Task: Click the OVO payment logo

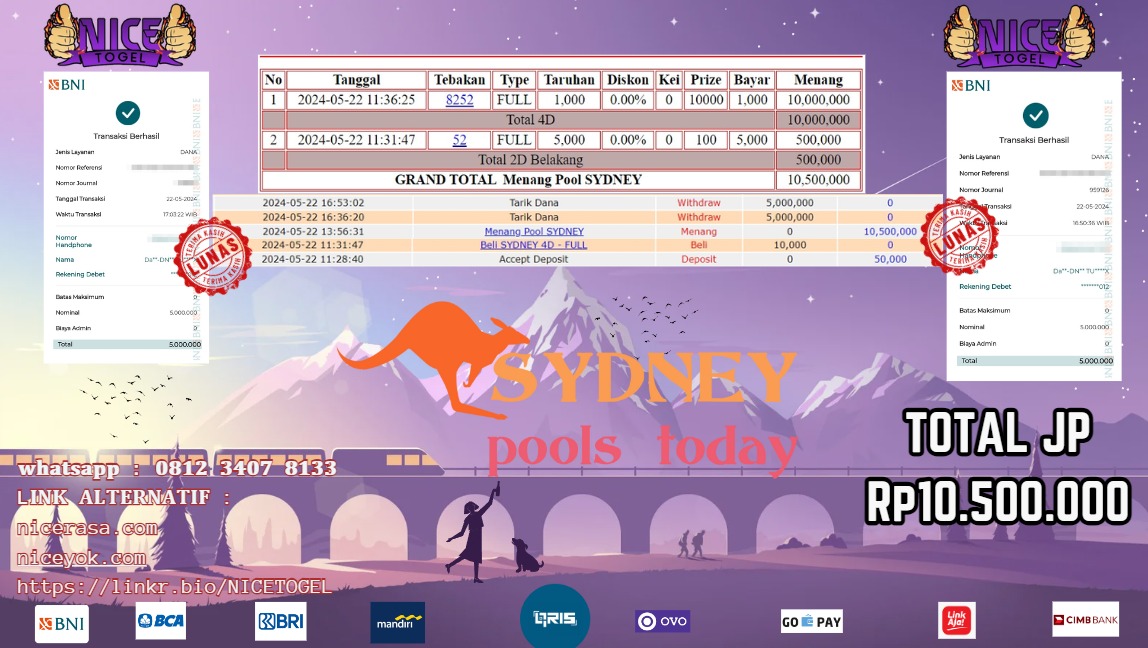Action: coord(662,621)
